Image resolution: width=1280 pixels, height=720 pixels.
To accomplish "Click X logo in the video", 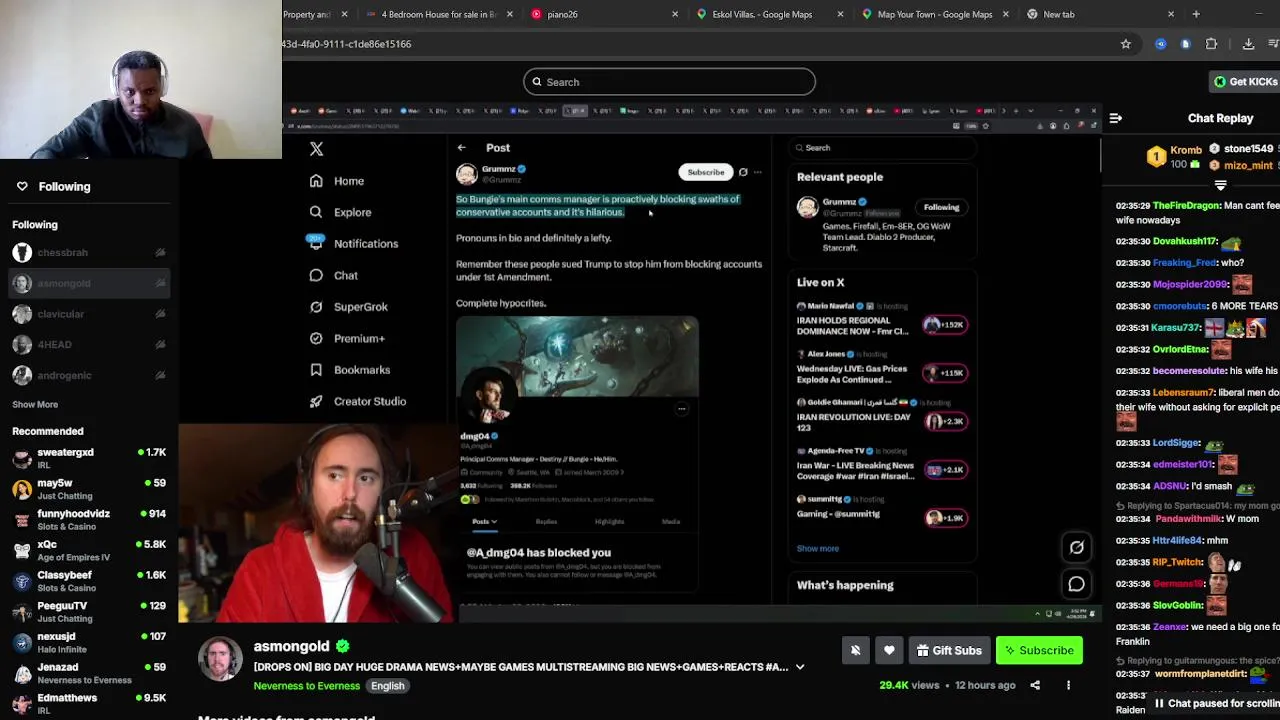I will pyautogui.click(x=316, y=149).
